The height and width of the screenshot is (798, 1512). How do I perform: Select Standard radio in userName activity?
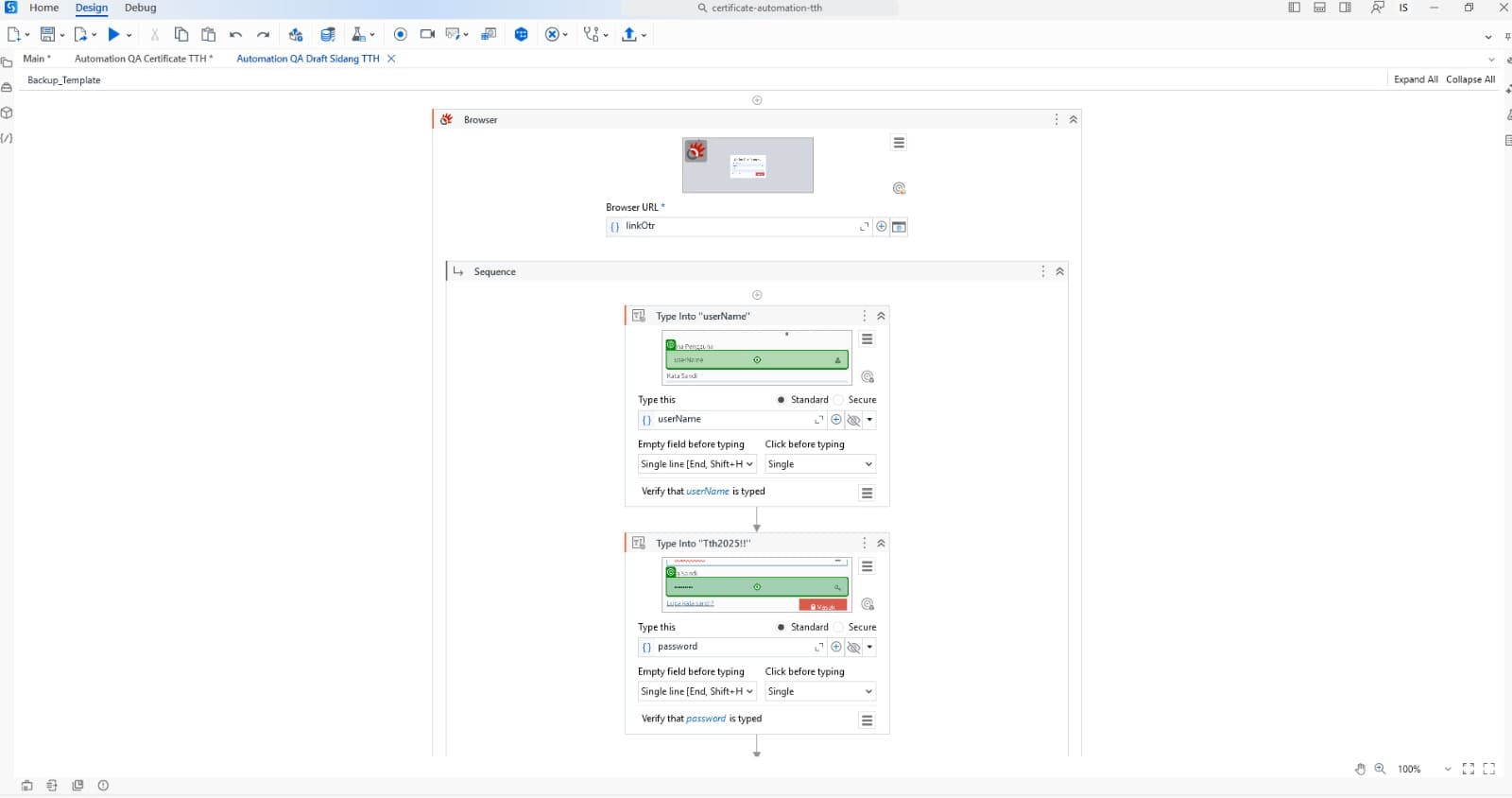781,400
